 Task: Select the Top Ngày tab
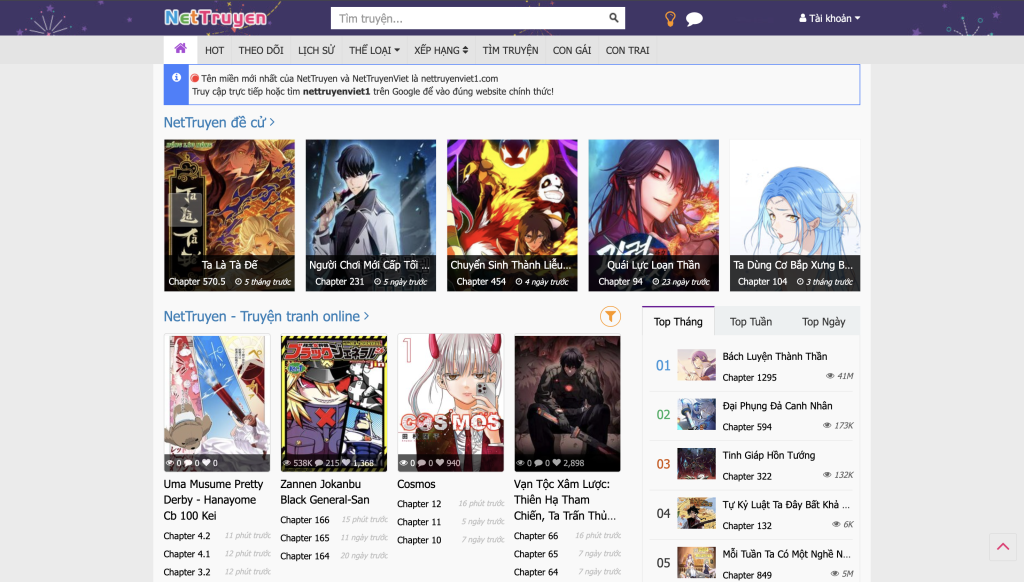823,321
